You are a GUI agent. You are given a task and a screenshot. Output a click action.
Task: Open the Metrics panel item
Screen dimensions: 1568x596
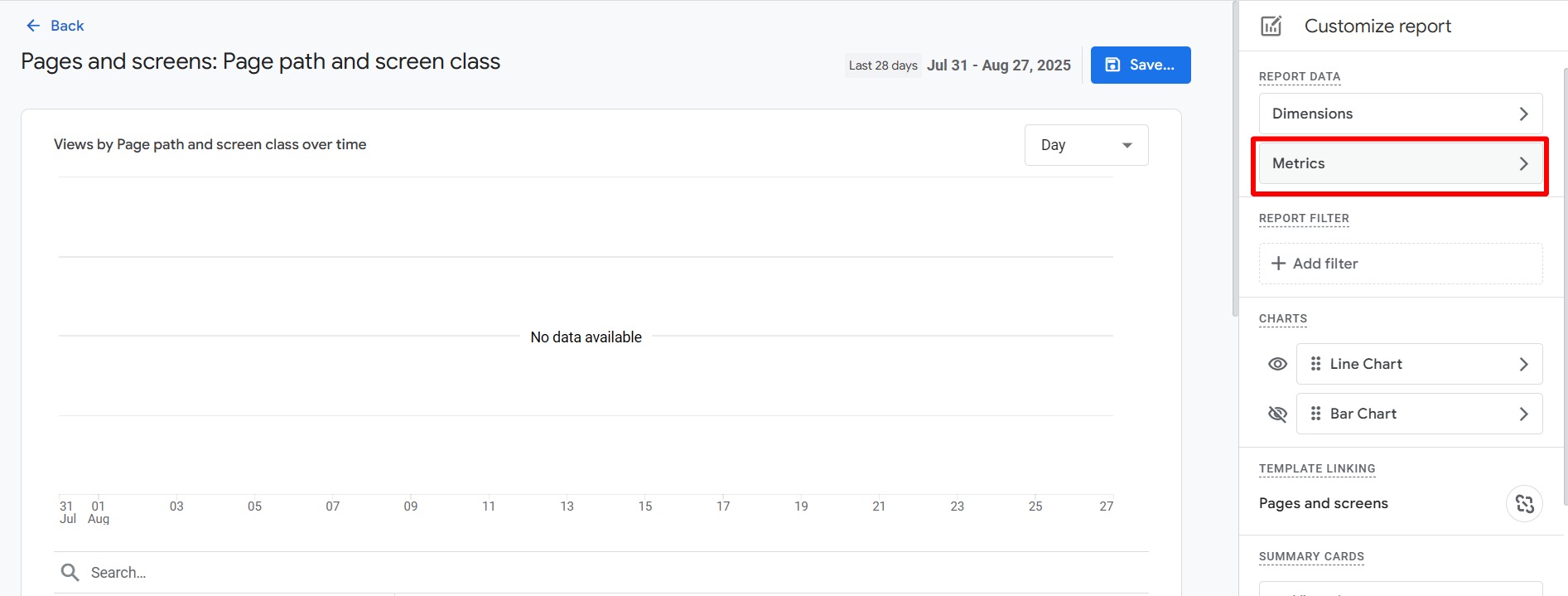pos(1400,163)
